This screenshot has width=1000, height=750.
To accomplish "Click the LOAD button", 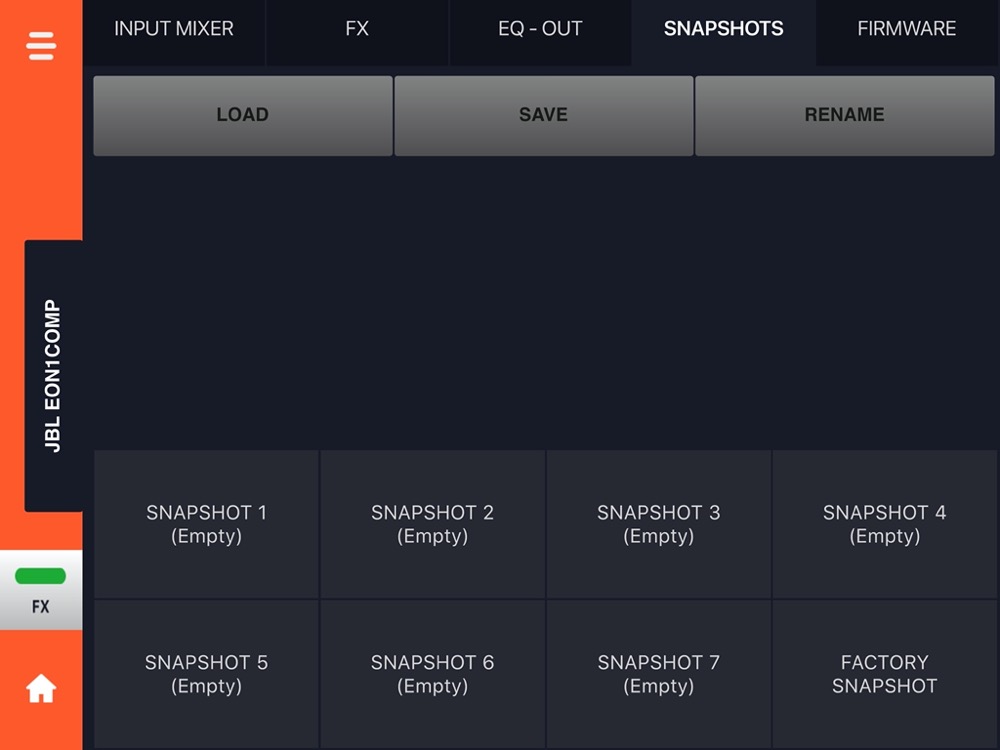I will 243,115.
